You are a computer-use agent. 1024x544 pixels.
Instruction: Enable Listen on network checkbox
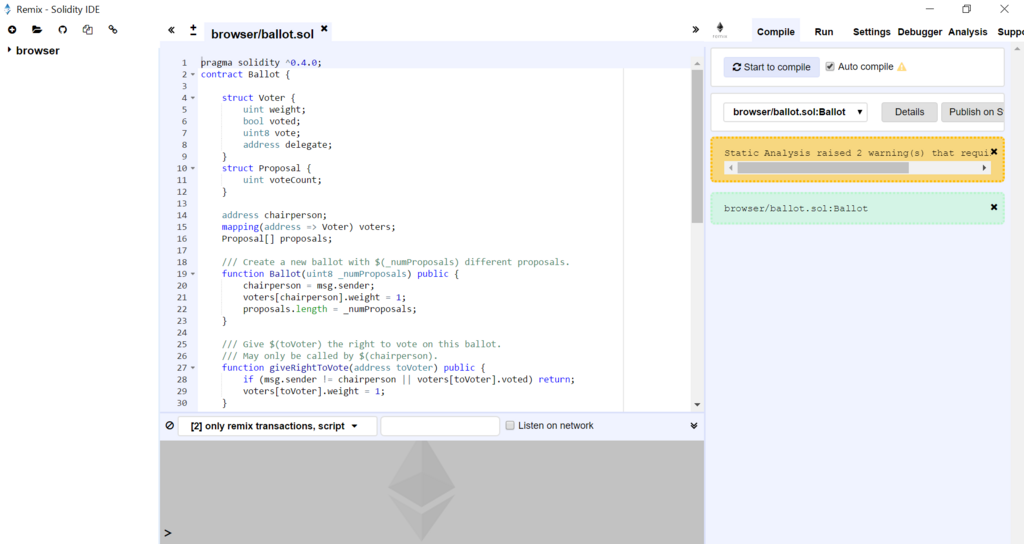tap(510, 425)
